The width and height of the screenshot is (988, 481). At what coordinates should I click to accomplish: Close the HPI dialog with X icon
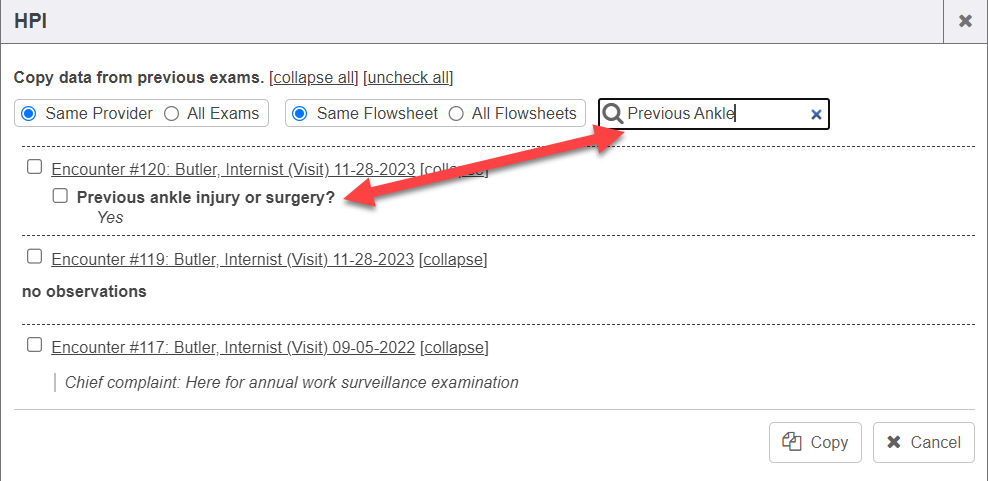(965, 21)
